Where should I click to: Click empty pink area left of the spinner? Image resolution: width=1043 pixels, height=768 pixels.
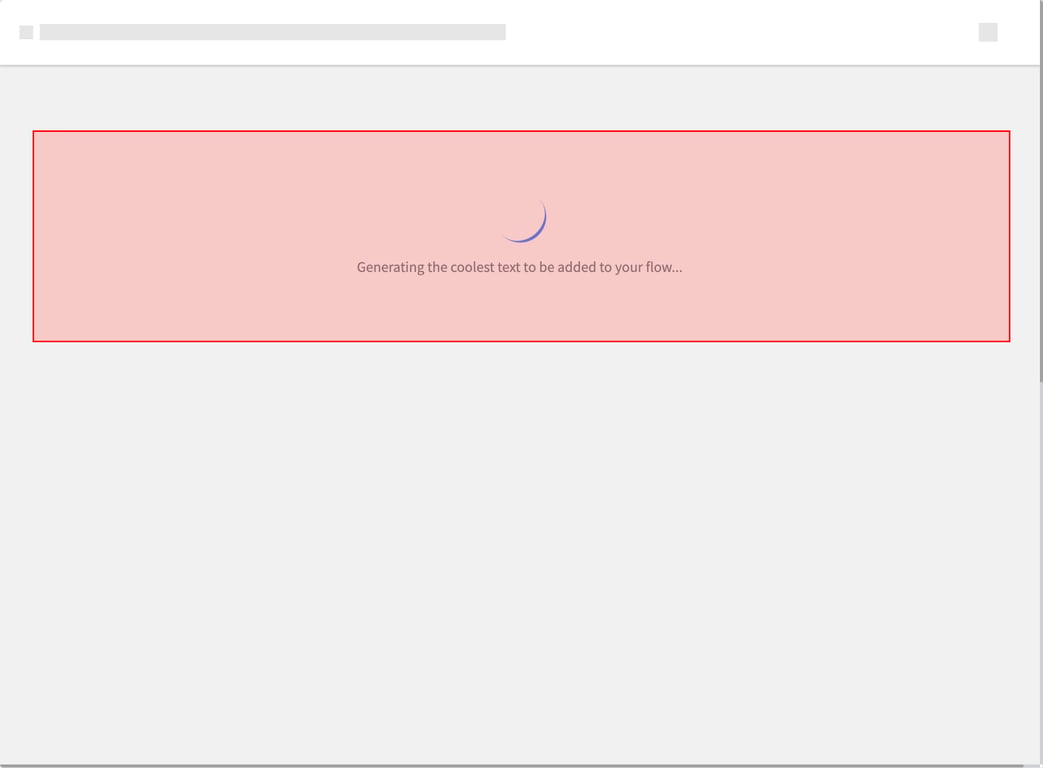pos(250,220)
